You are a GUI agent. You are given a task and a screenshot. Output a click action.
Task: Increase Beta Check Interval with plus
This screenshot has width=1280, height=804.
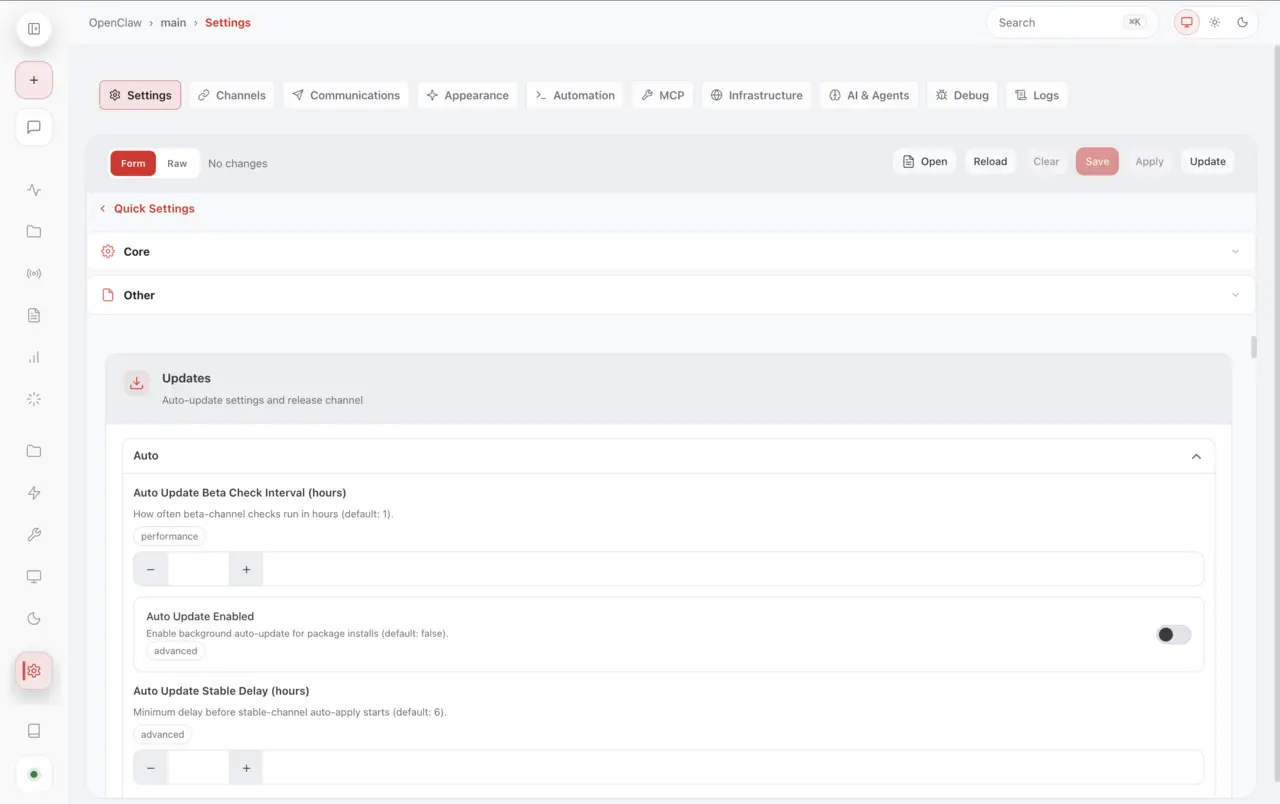click(x=246, y=569)
